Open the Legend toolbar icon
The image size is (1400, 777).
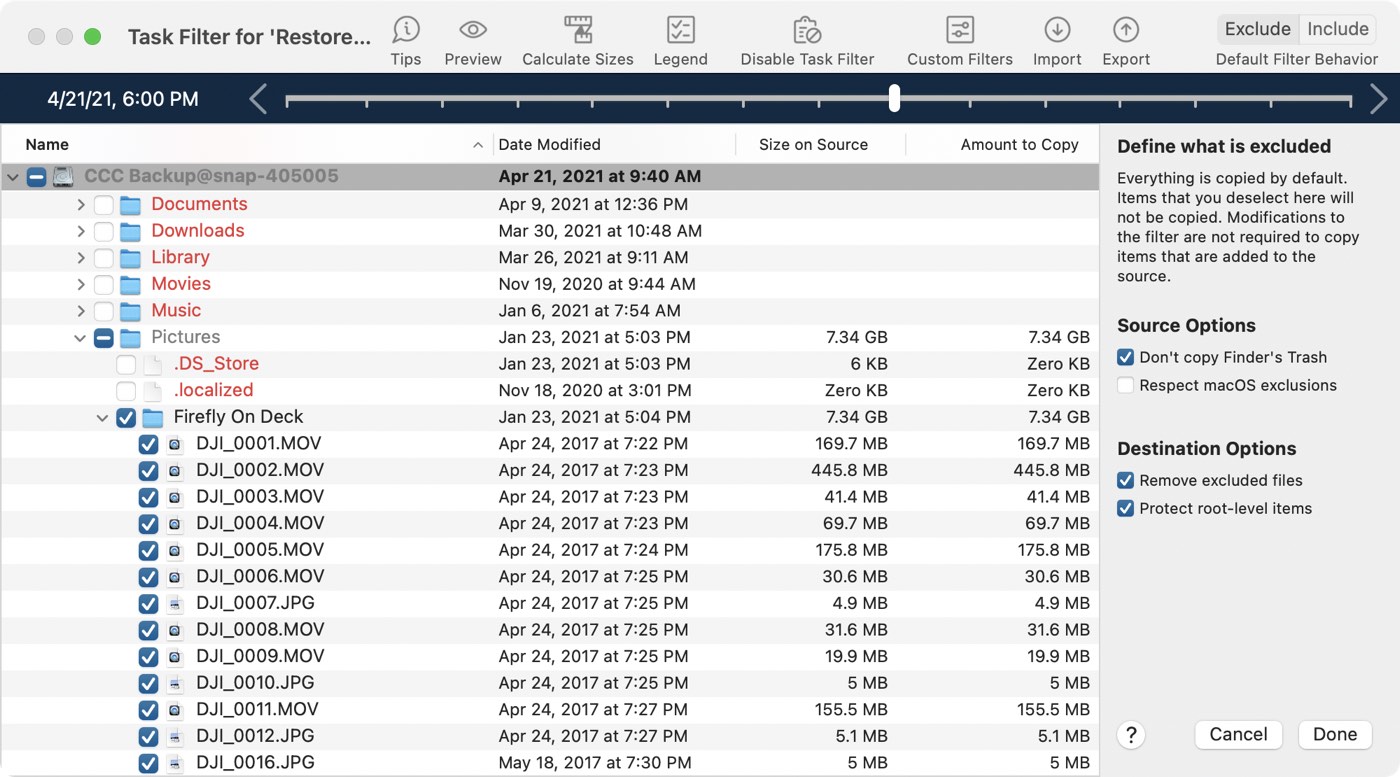[681, 29]
